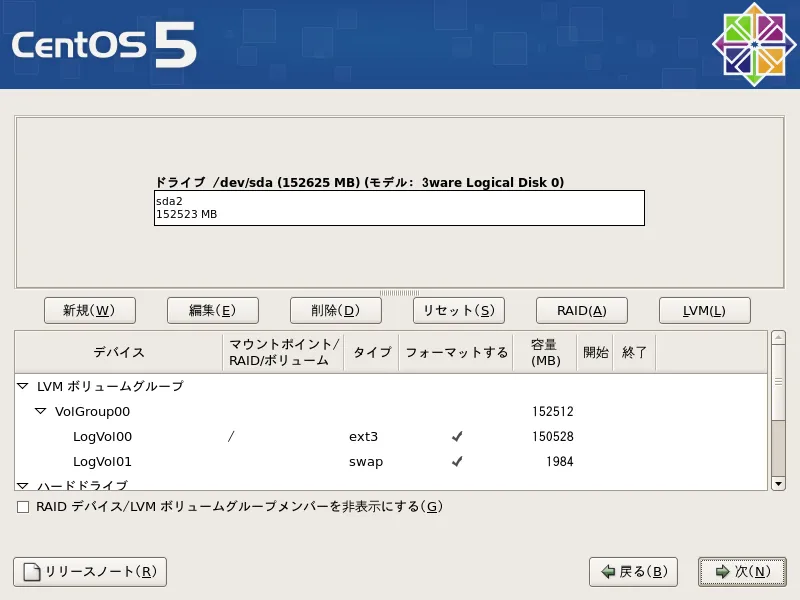Go to the next step with 次(N)

742,571
